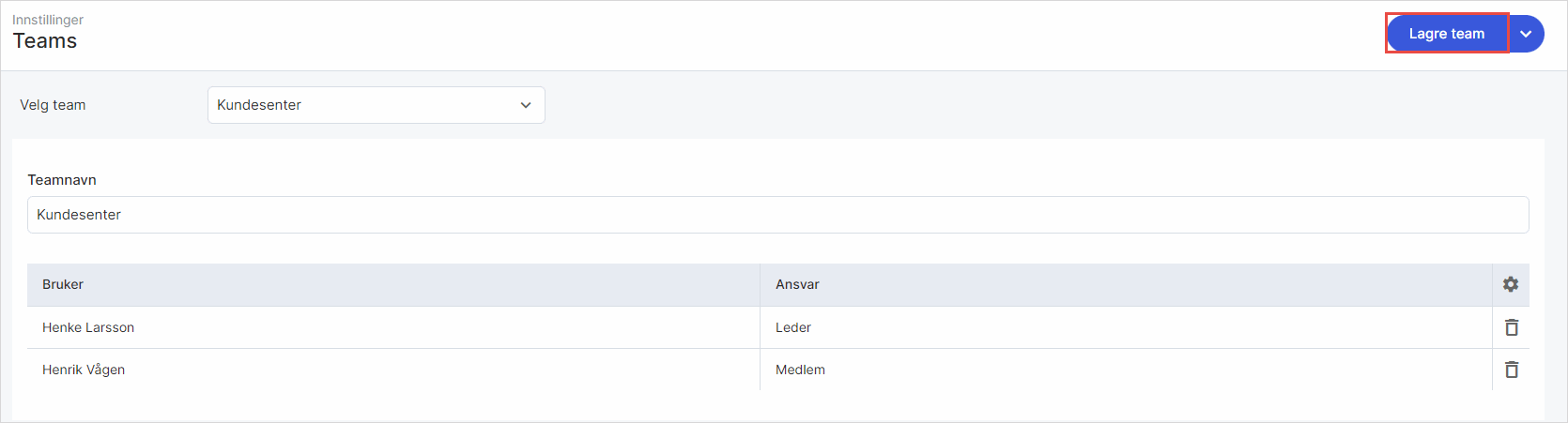Change the Leder responsibility cell
Image resolution: width=1568 pixels, height=423 pixels.
[793, 327]
